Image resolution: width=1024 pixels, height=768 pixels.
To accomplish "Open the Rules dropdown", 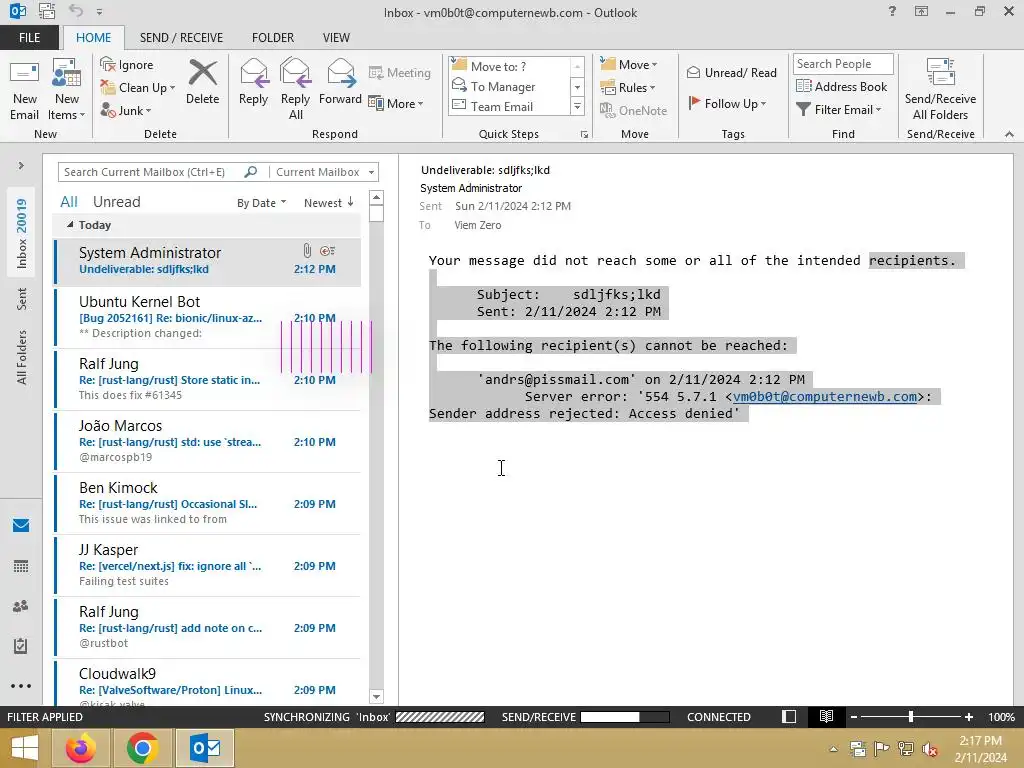I will (628, 88).
